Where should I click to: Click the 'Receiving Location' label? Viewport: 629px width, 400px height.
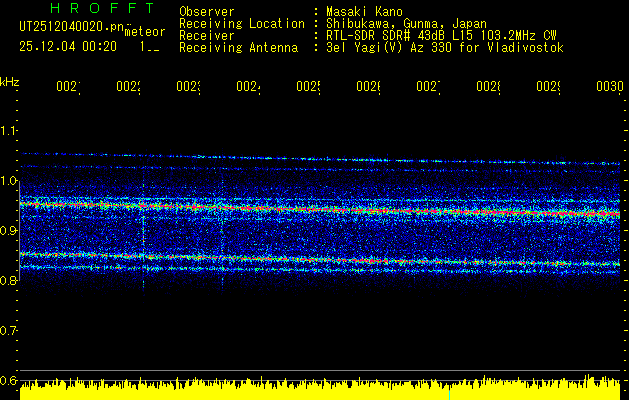tap(242, 24)
